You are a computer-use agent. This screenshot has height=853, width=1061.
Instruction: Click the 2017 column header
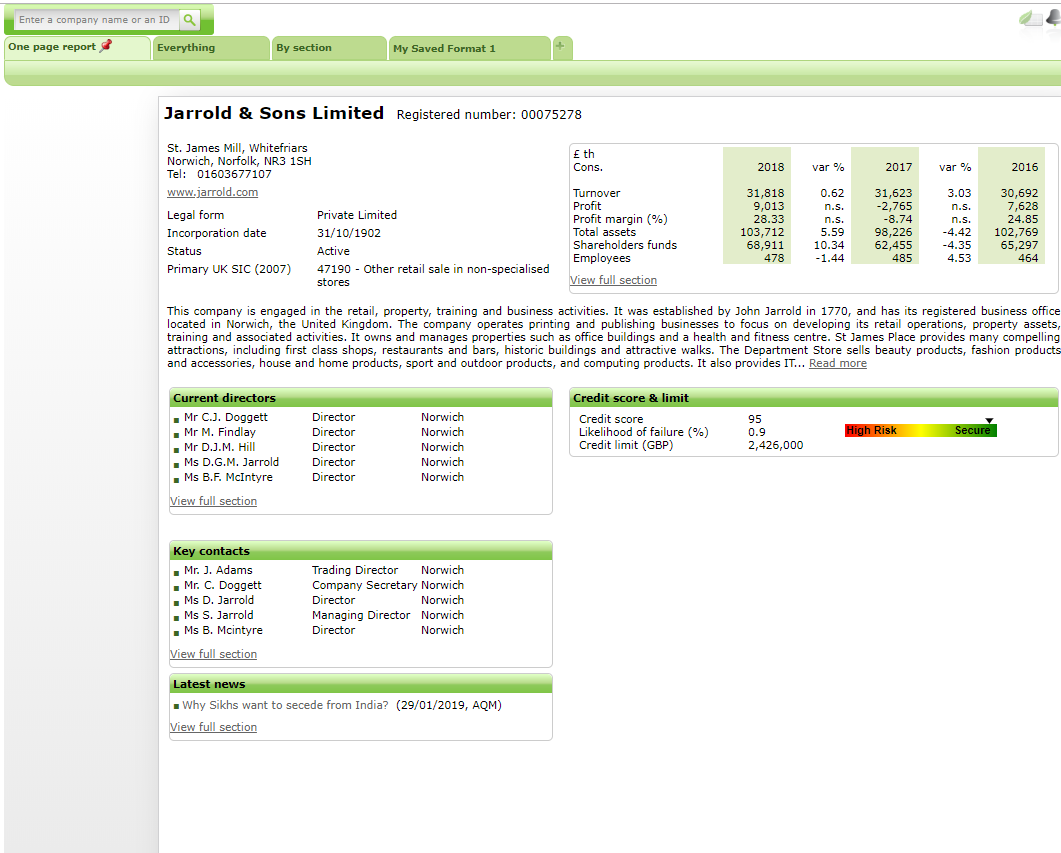coord(899,167)
